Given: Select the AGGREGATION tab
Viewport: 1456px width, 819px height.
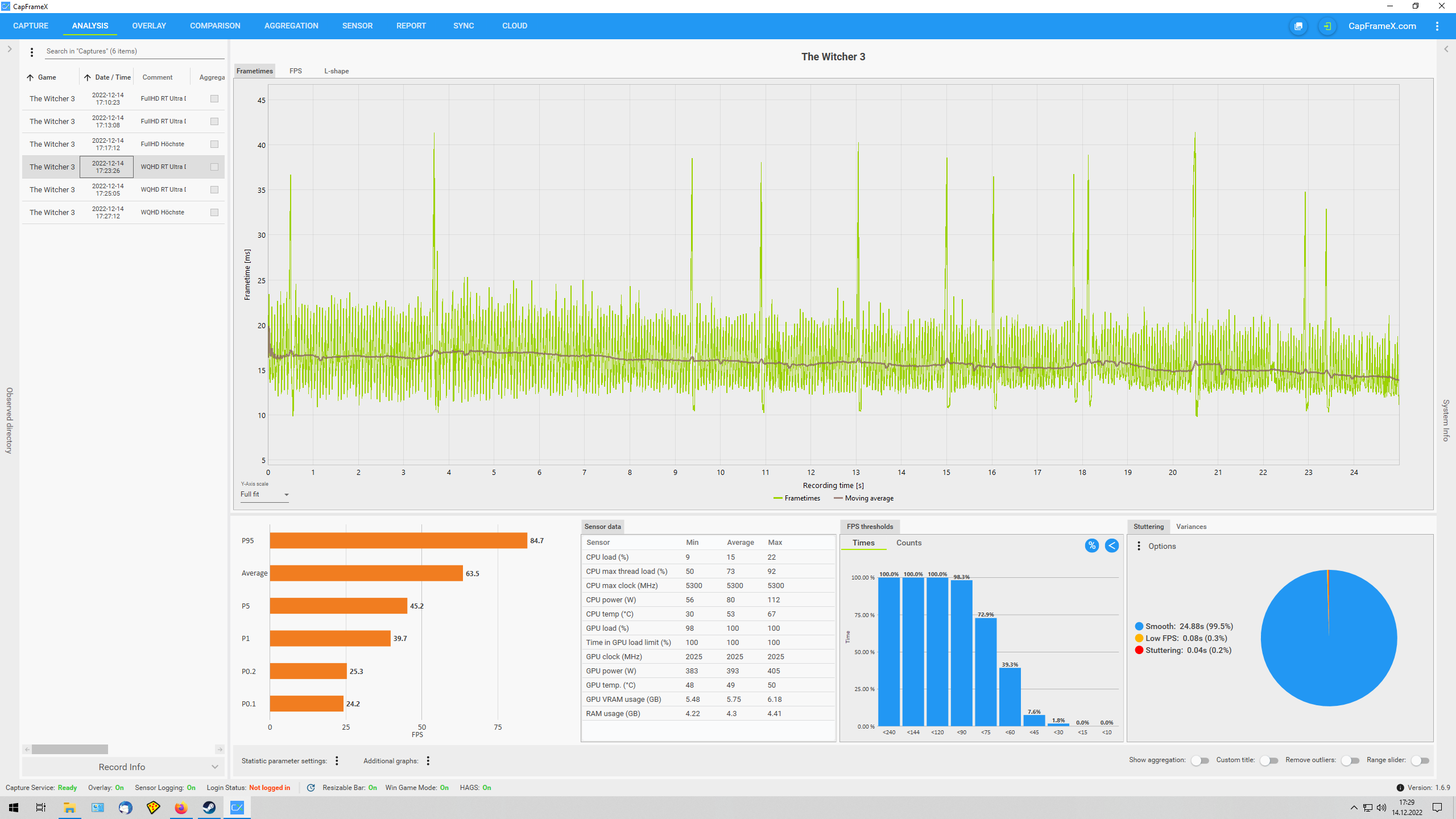Looking at the screenshot, I should (291, 25).
